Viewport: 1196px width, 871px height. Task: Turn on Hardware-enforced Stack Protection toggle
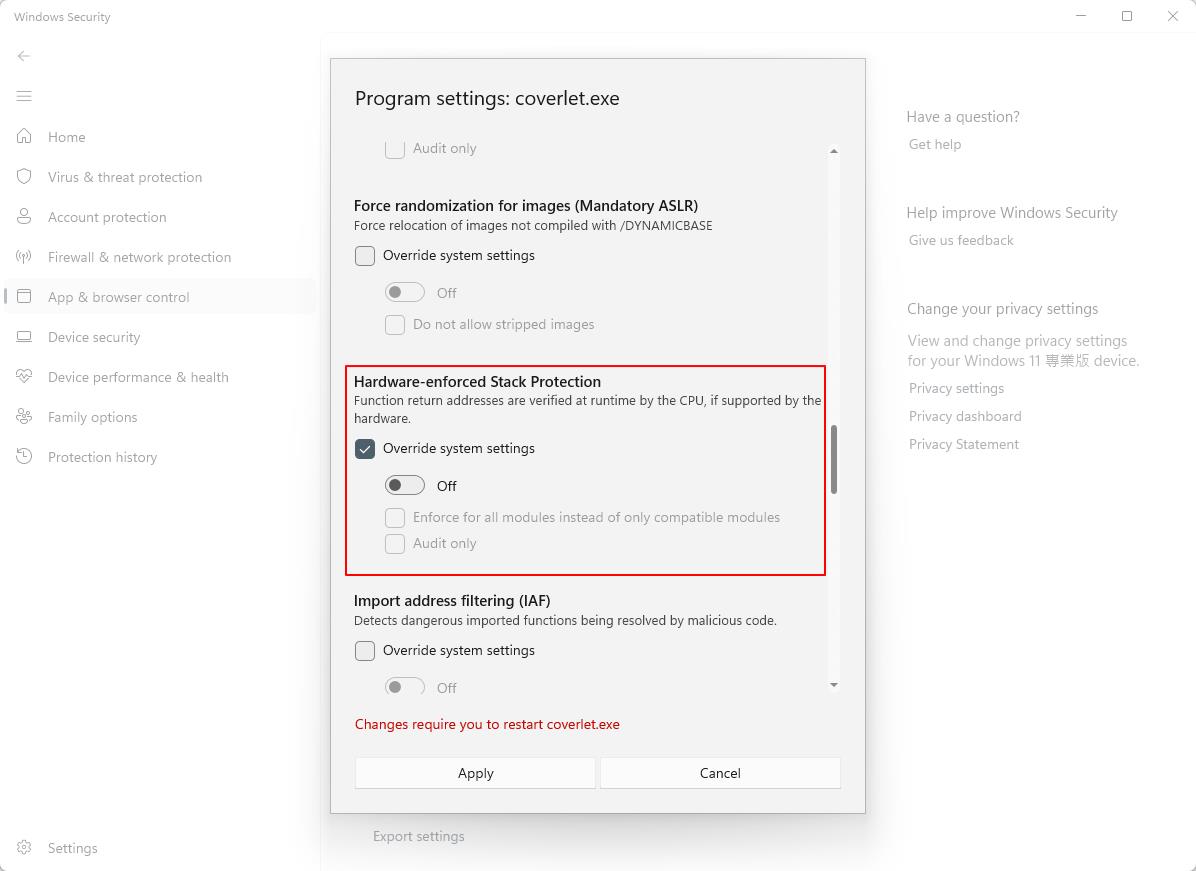[405, 486]
